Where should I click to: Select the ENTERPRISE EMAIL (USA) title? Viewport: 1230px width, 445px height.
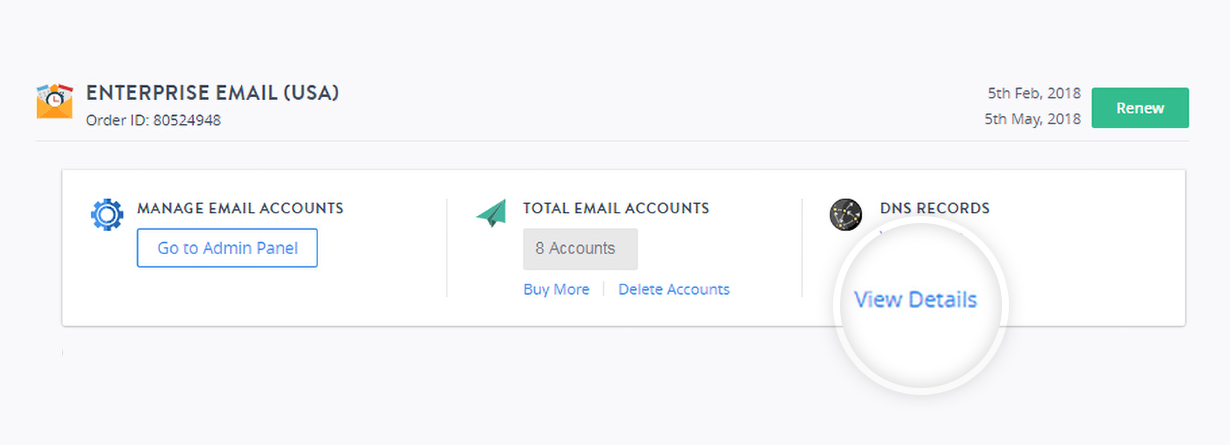[x=213, y=93]
